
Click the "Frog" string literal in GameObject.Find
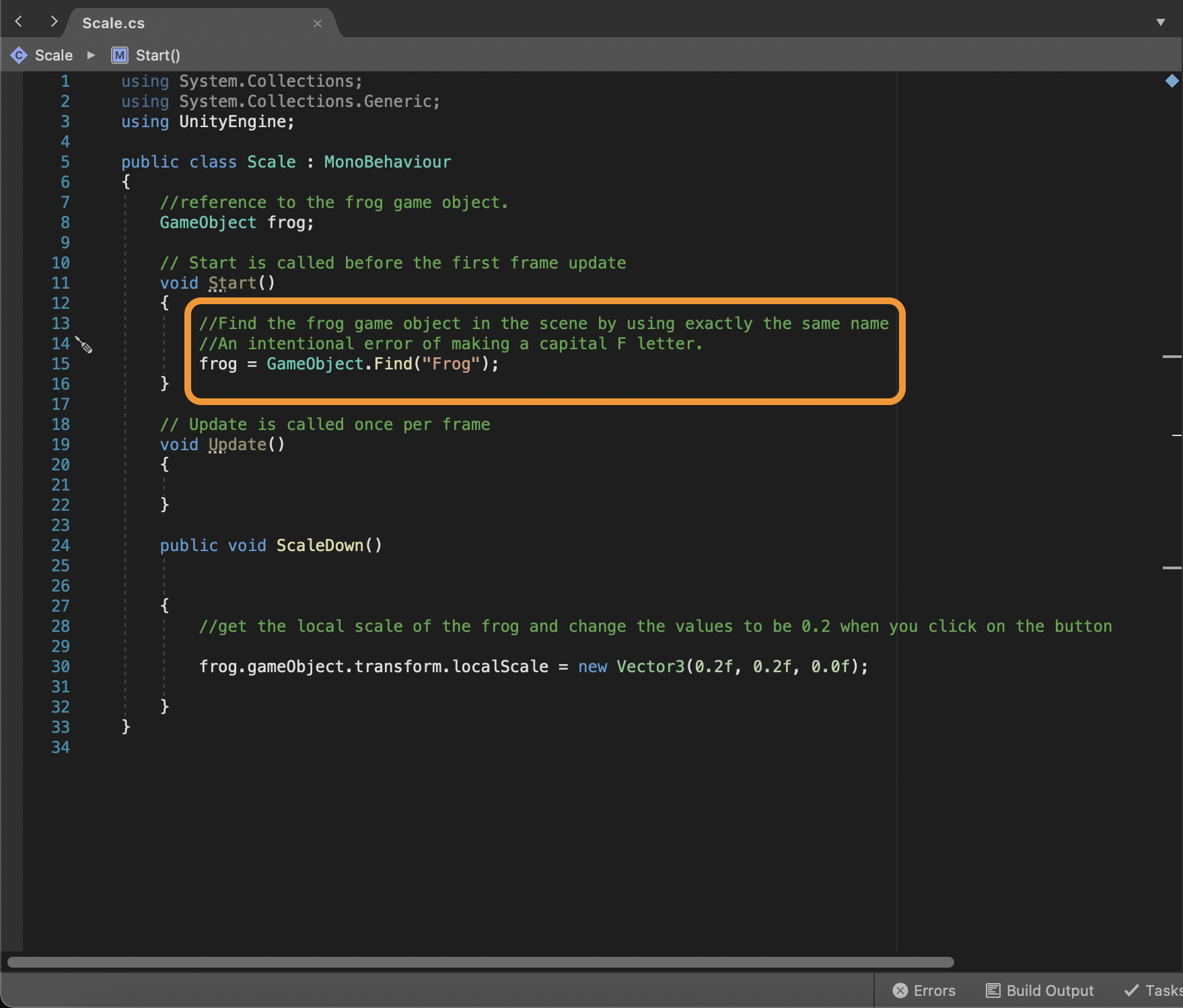(x=451, y=364)
